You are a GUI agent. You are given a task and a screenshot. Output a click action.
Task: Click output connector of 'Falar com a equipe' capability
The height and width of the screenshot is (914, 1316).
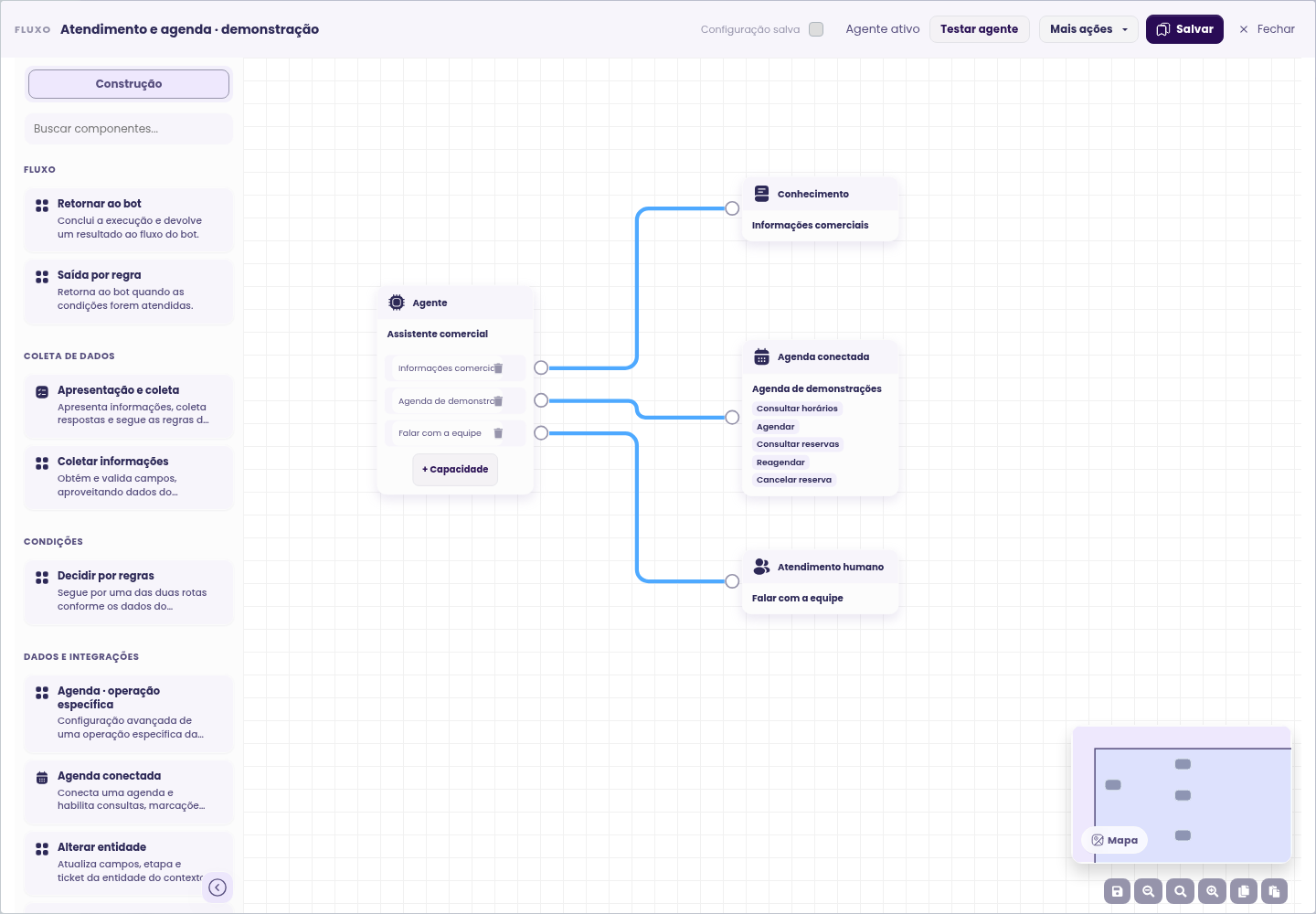point(541,433)
